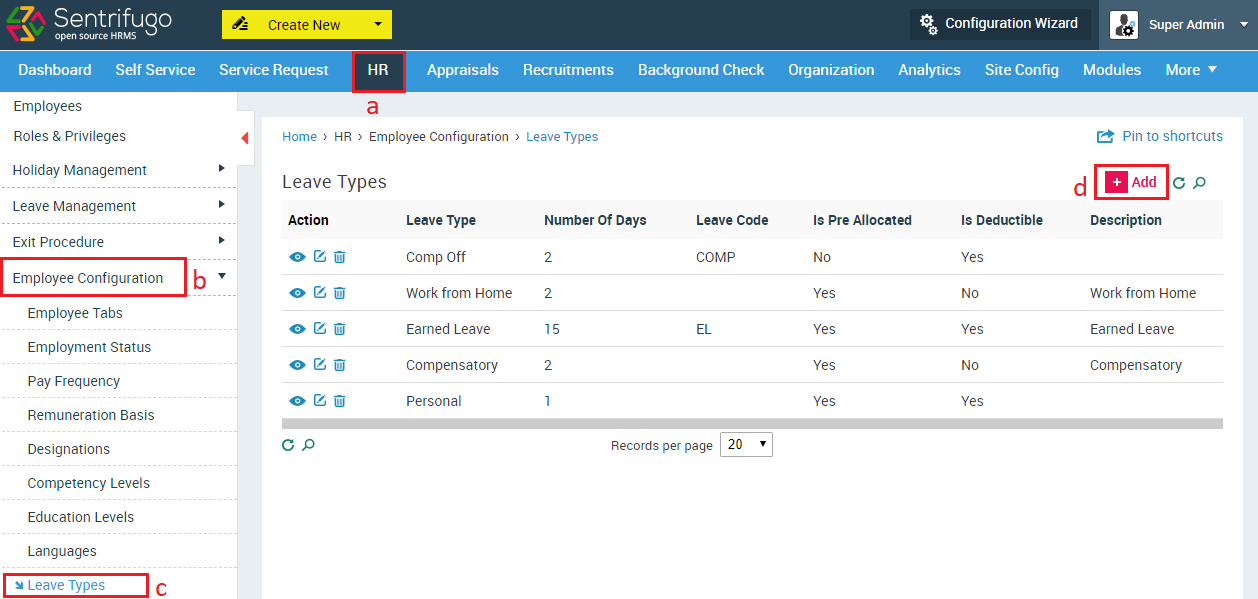Click the Sentrifugo logo

pos(89,24)
